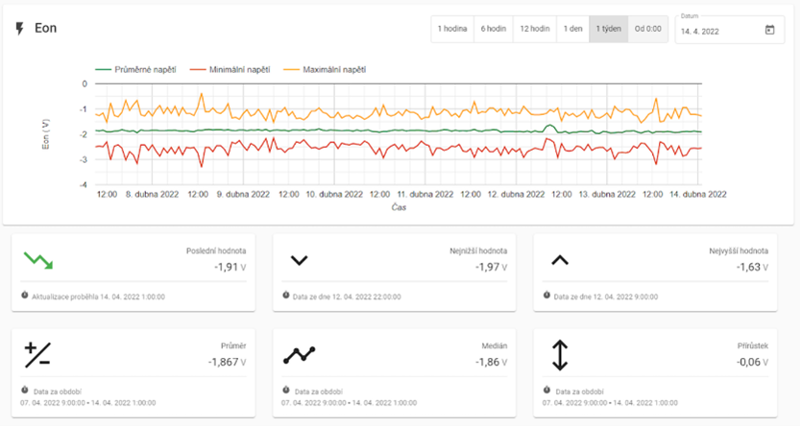
Task: Select the 1 týden time range
Action: 609,29
